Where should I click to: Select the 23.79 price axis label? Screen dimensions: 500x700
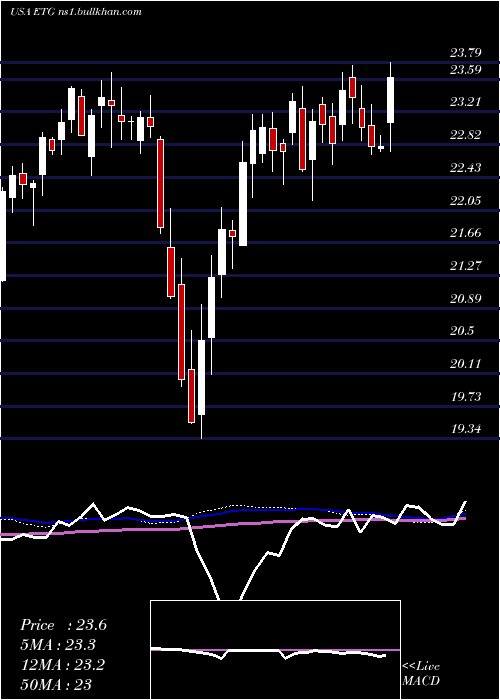466,53
